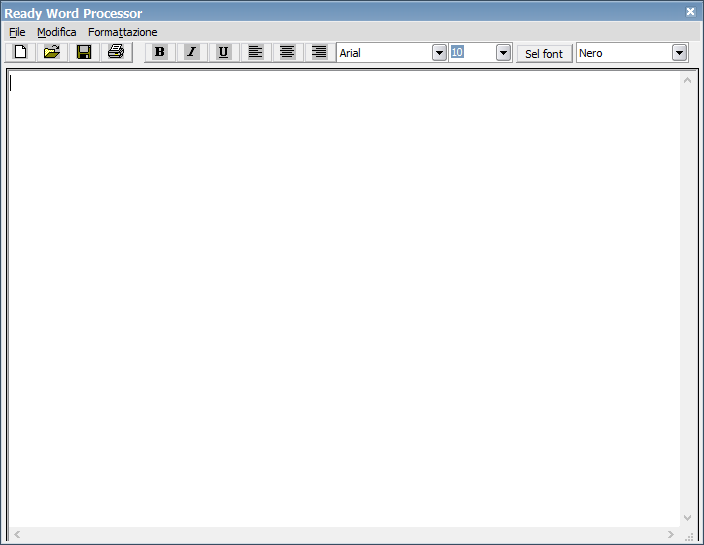Create a new blank document

20,53
